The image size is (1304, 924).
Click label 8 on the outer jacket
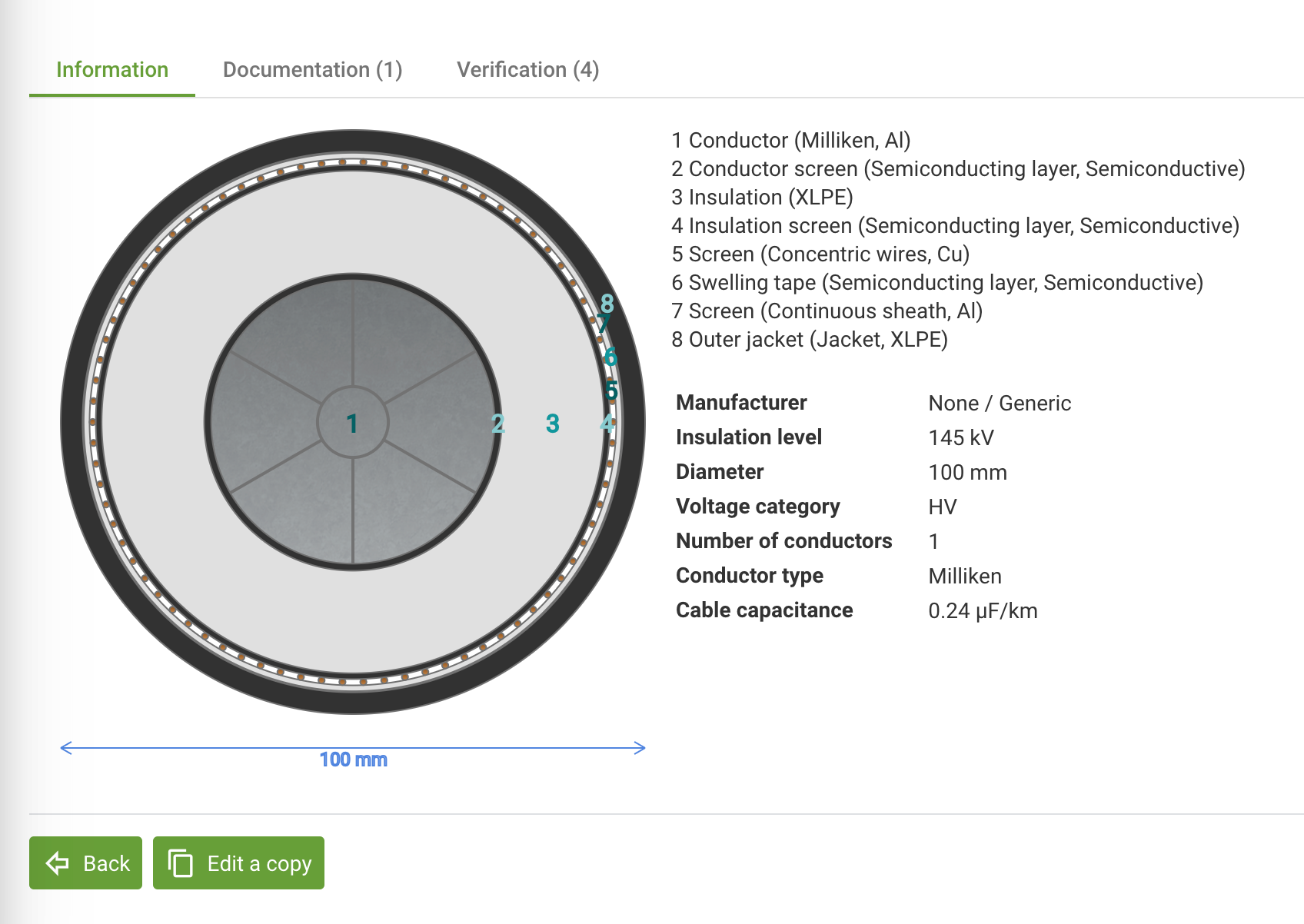click(x=607, y=304)
